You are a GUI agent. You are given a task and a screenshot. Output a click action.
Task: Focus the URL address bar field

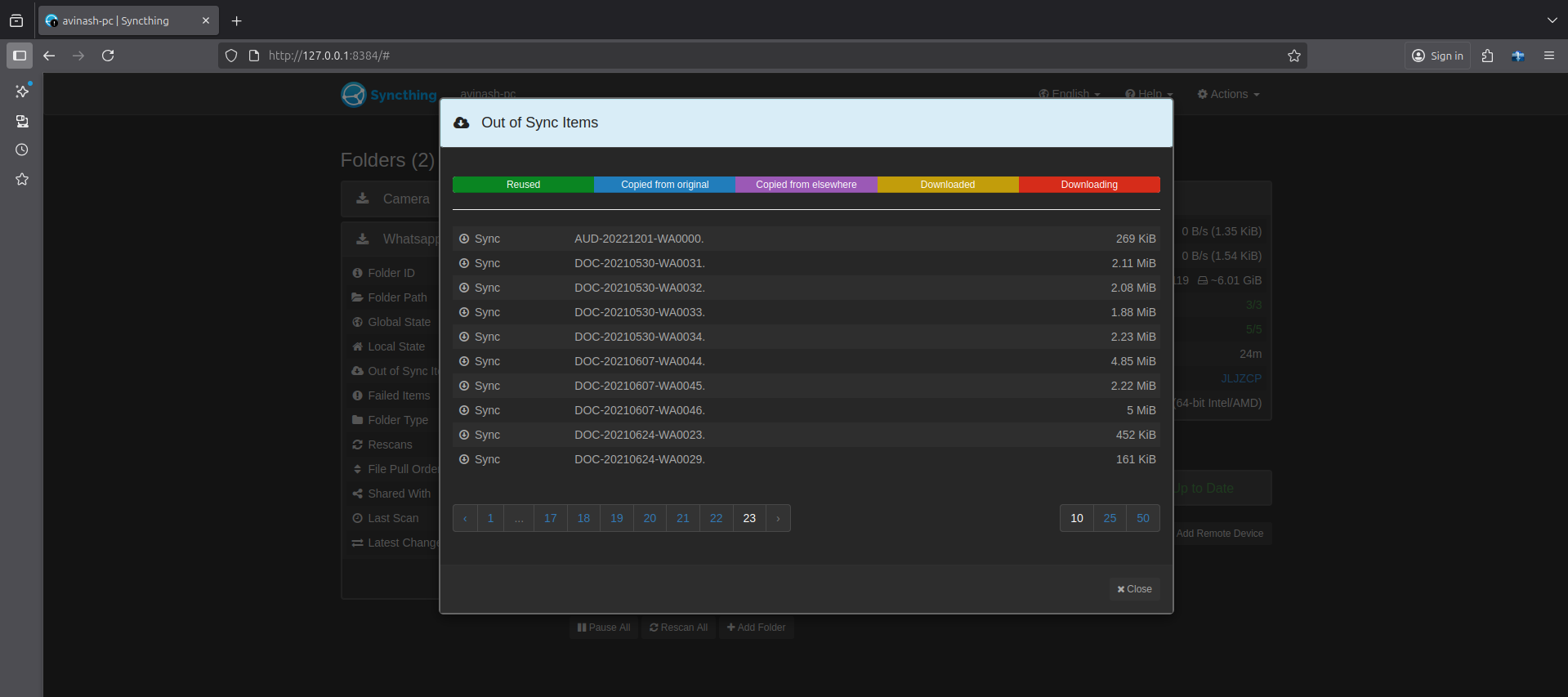click(x=735, y=56)
